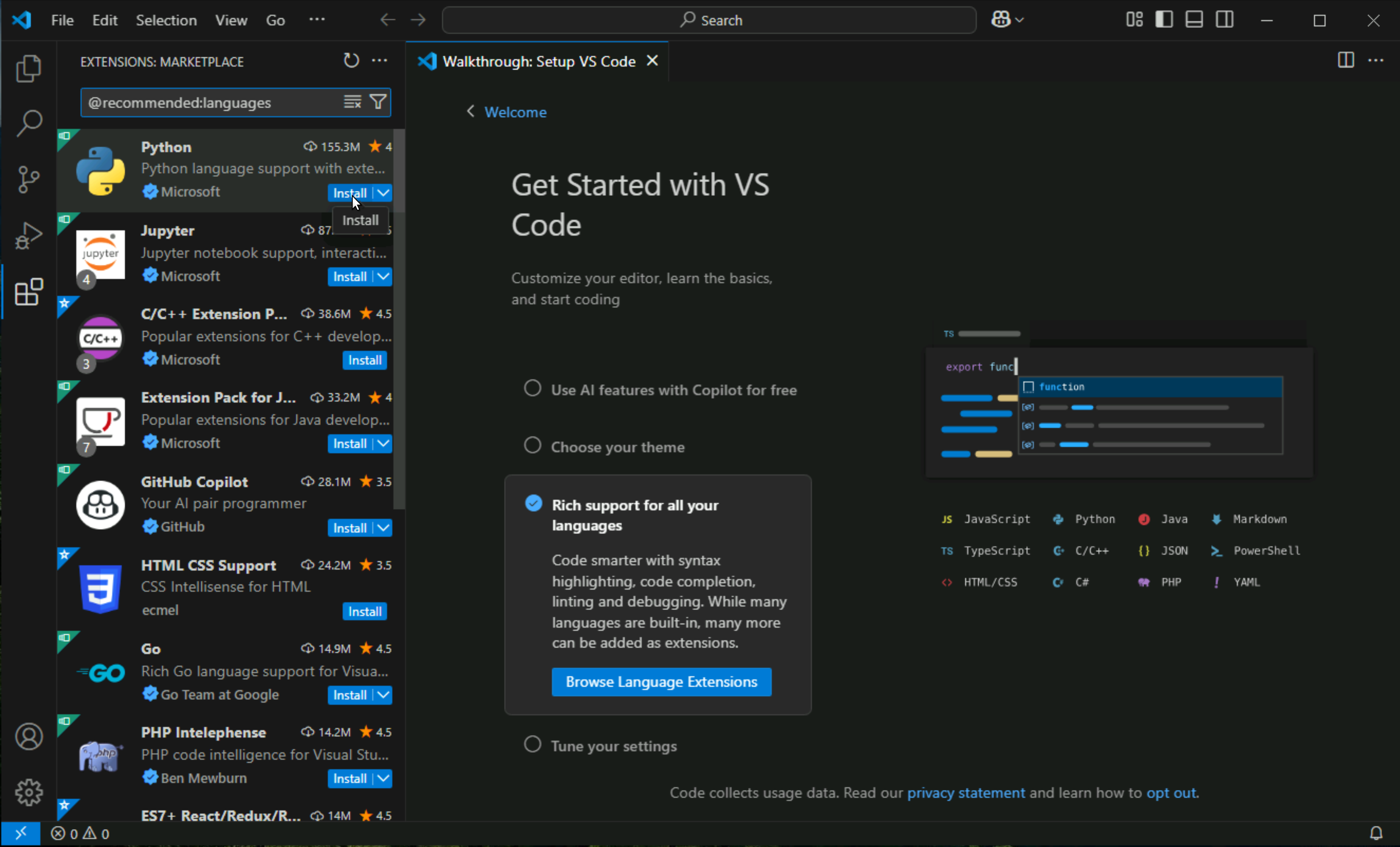This screenshot has height=847, width=1400.
Task: Open the Explorer view in activity bar
Action: point(28,69)
